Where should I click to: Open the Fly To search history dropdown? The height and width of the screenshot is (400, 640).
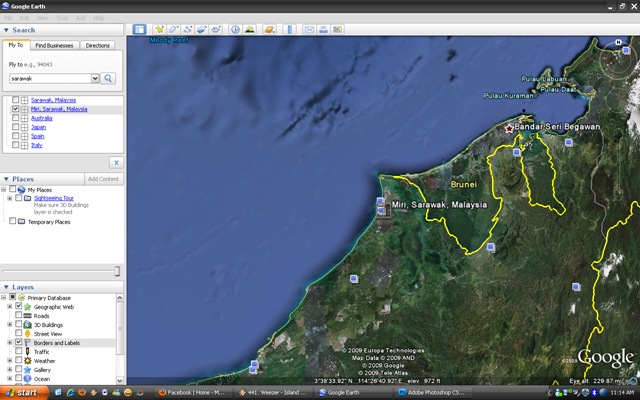(x=95, y=78)
